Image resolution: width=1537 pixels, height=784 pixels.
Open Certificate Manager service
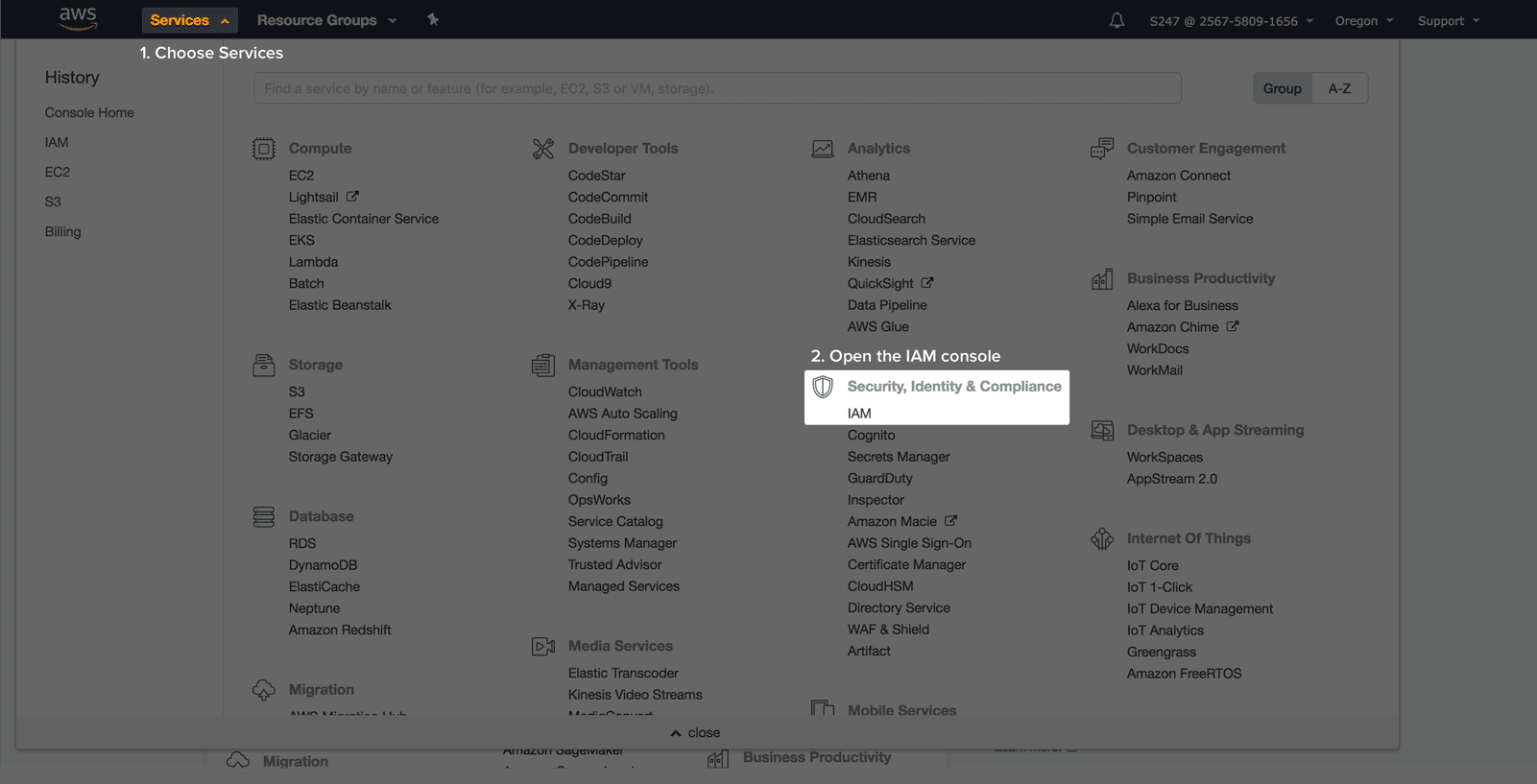coord(906,564)
